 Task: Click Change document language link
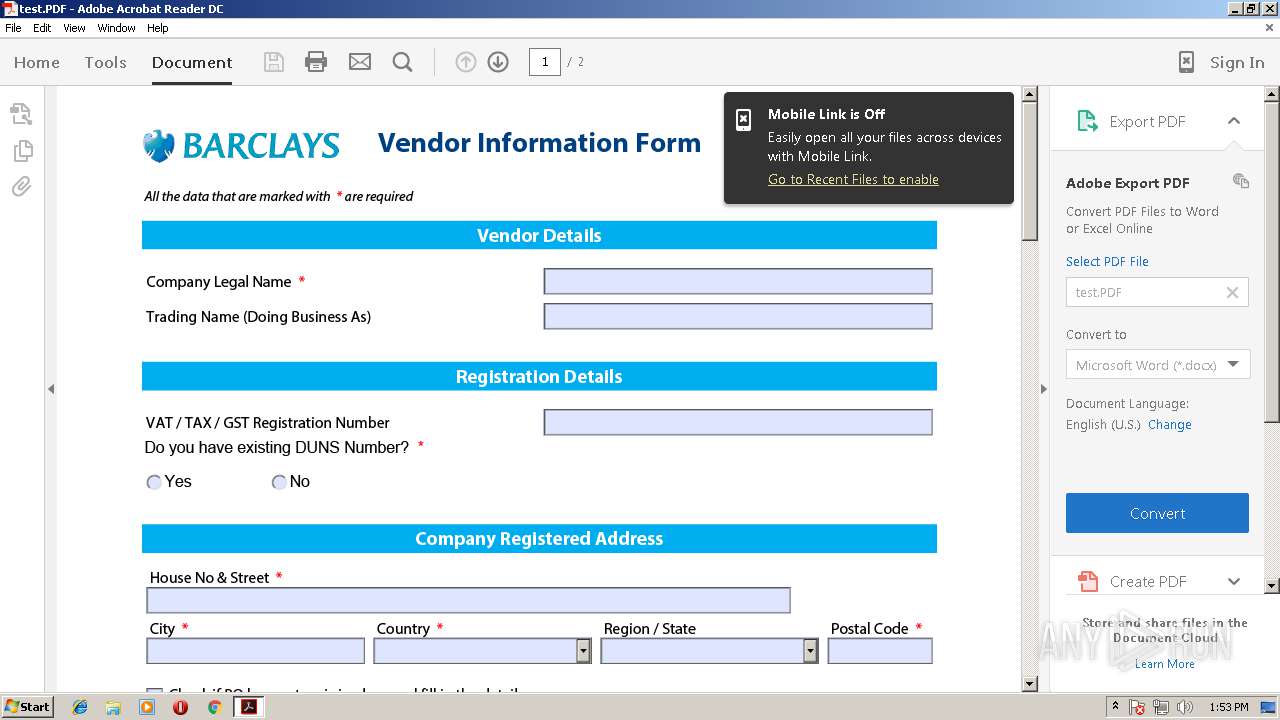pyautogui.click(x=1169, y=424)
